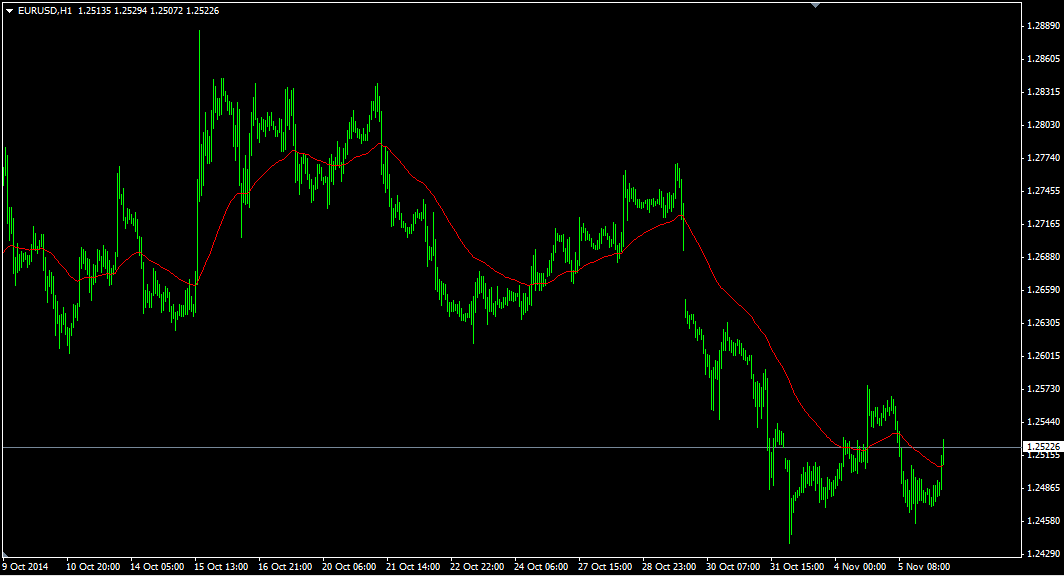This screenshot has width=1064, height=576.
Task: Click the 1.26305 price scale label
Action: pos(1043,323)
